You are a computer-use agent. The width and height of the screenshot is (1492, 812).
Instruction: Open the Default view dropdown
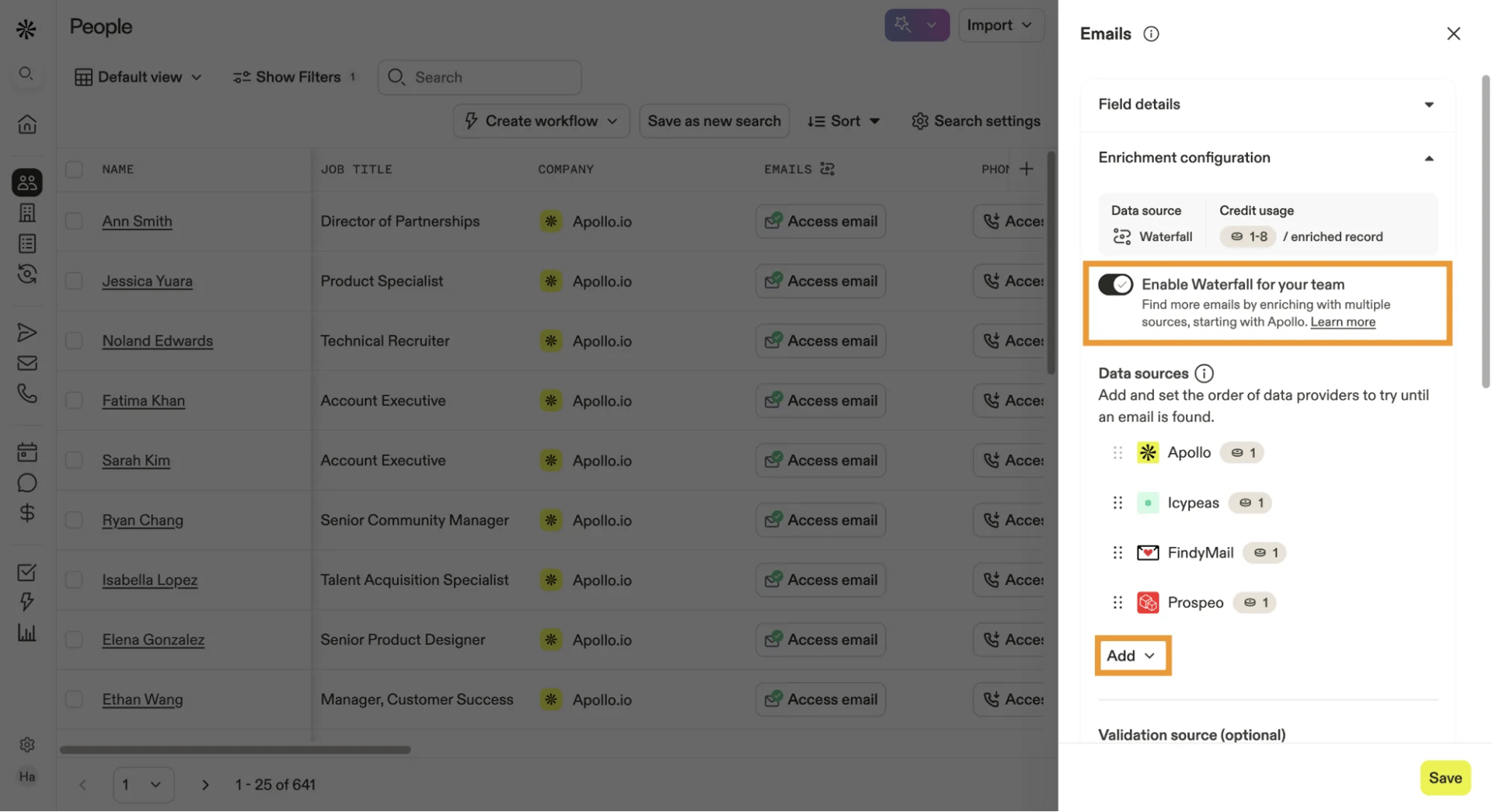click(138, 77)
